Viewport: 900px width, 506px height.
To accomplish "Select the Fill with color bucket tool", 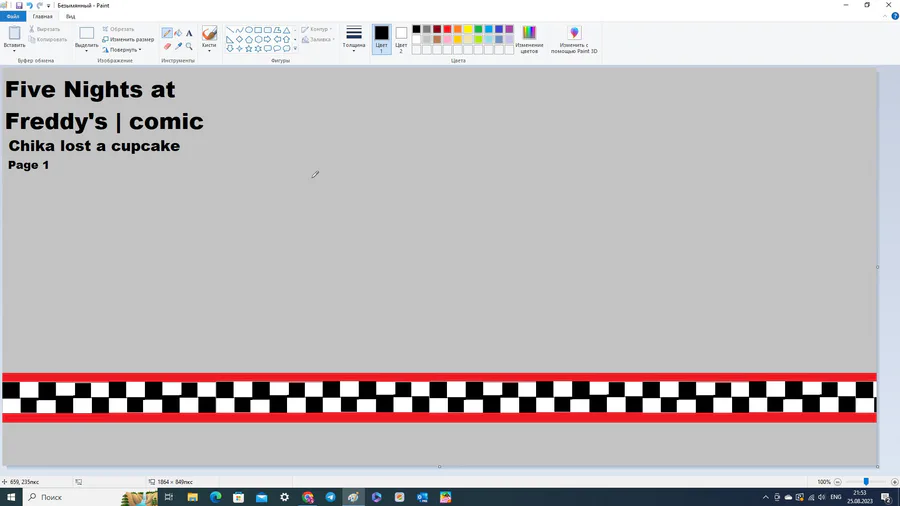I will (x=178, y=33).
